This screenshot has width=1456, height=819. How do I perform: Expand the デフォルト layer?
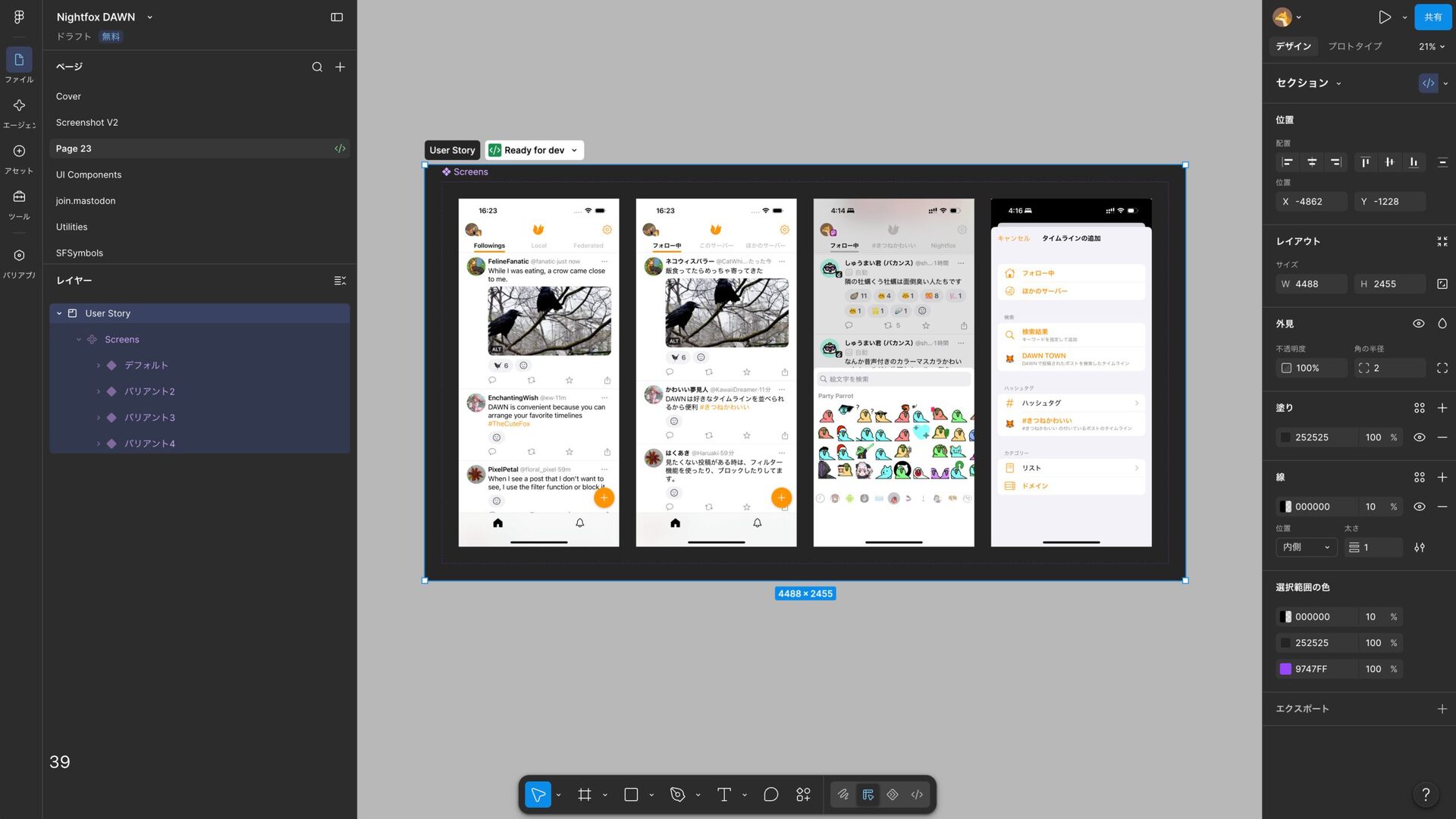point(99,366)
